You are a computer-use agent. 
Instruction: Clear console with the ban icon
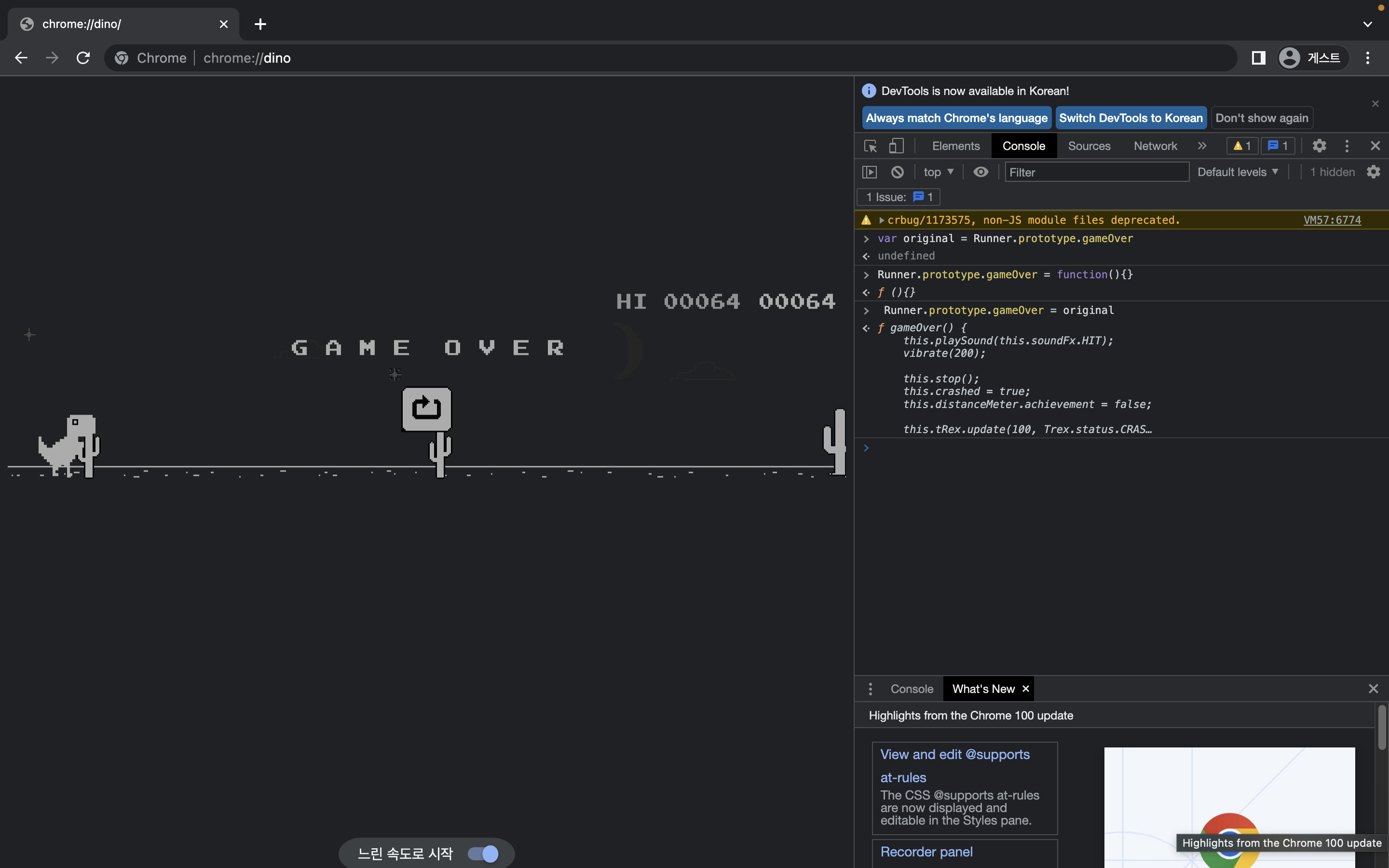pos(897,172)
